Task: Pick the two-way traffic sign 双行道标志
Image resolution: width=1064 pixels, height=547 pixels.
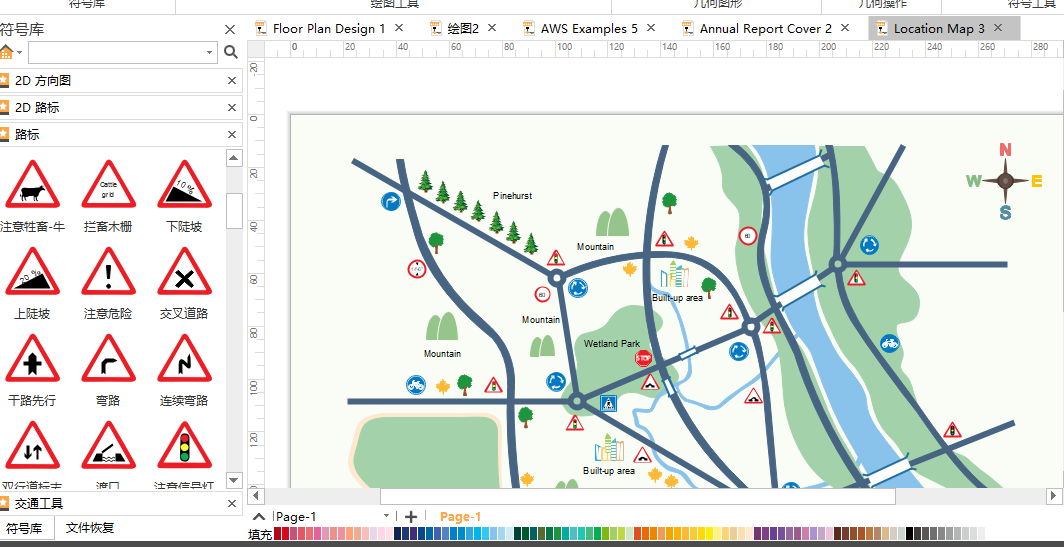Action: [x=32, y=445]
